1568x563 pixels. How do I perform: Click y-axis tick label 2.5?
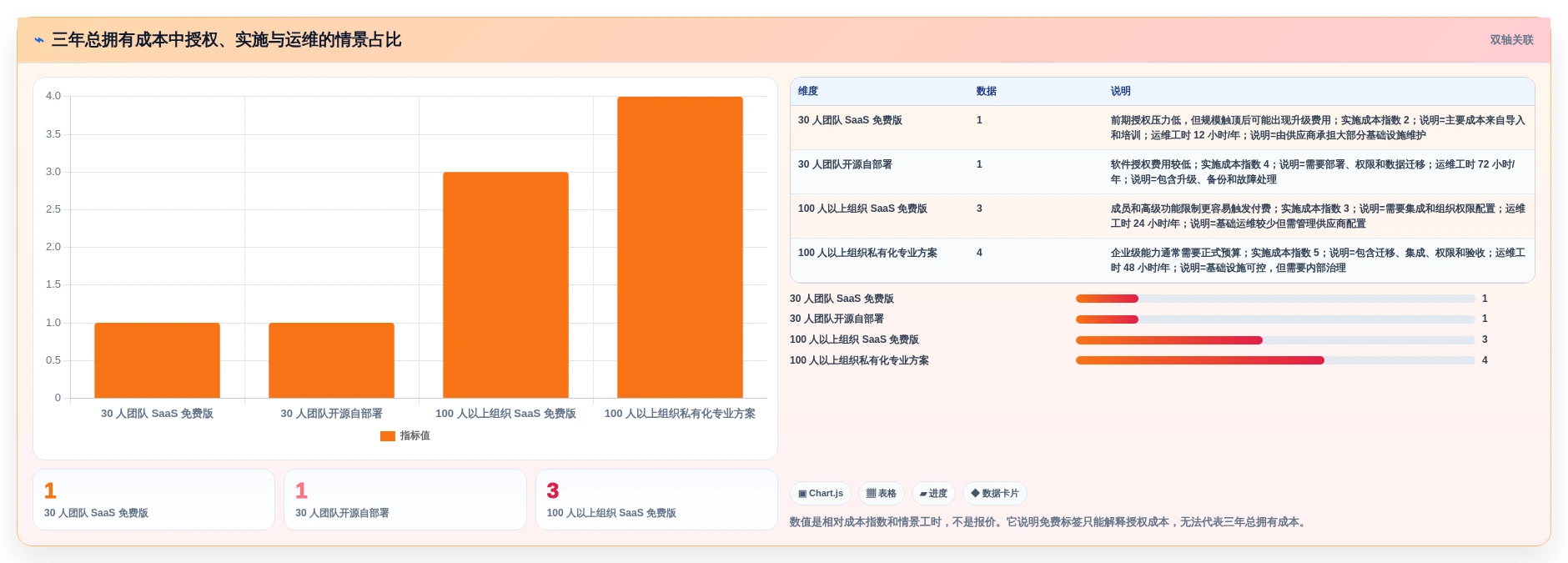53,209
